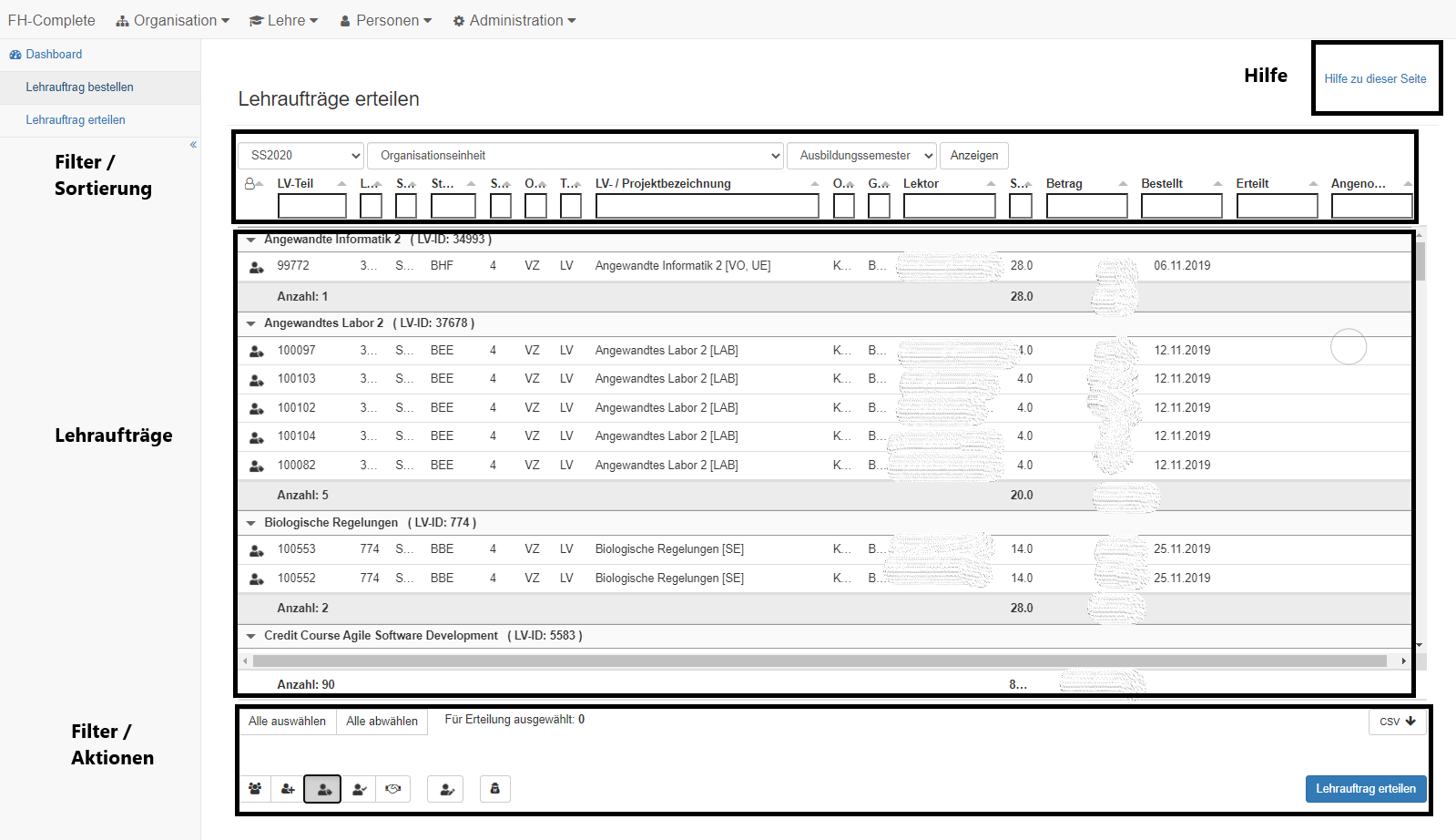Click the user-plus filter icon
1456x840 pixels.
pyautogui.click(x=288, y=789)
